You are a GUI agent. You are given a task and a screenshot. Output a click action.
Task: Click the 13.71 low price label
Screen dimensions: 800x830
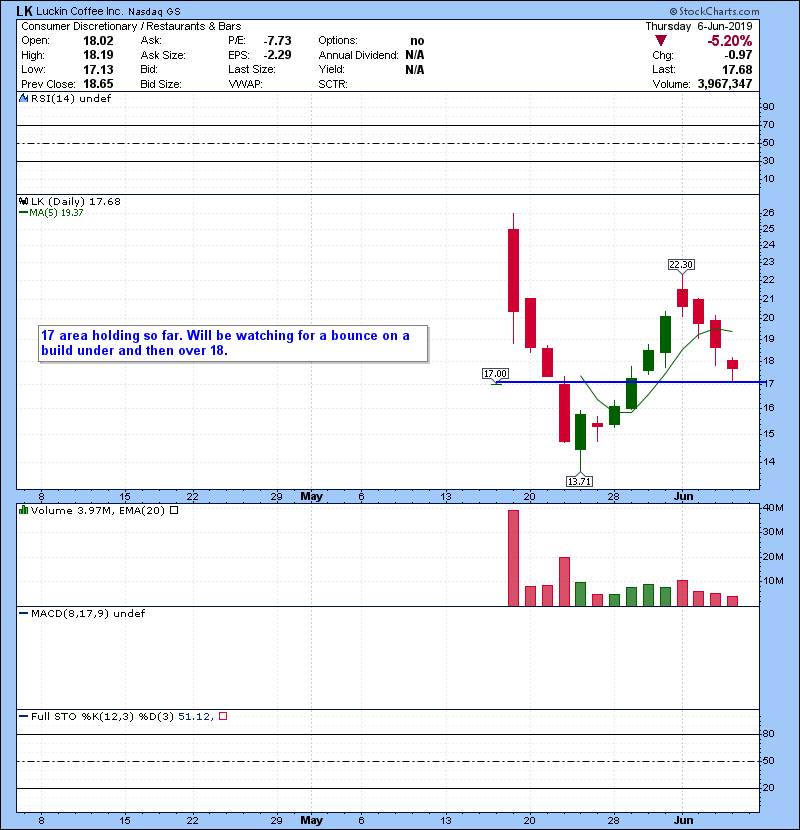click(x=580, y=481)
